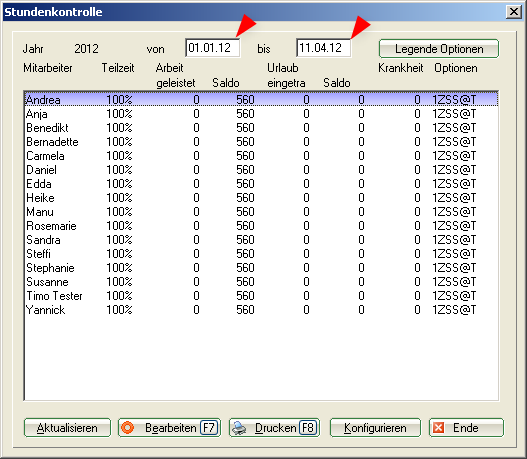Viewport: 527px width, 459px height.
Task: Click into the 'von' date field
Action: tap(212, 48)
